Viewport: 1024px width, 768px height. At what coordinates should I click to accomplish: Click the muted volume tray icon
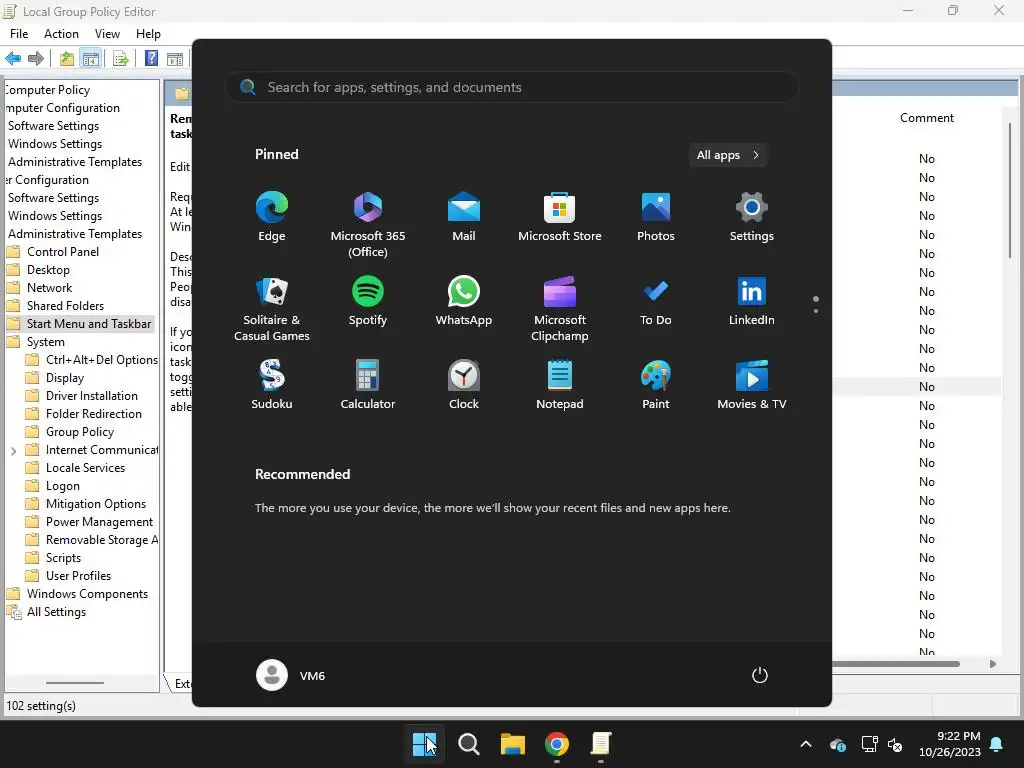click(x=895, y=744)
